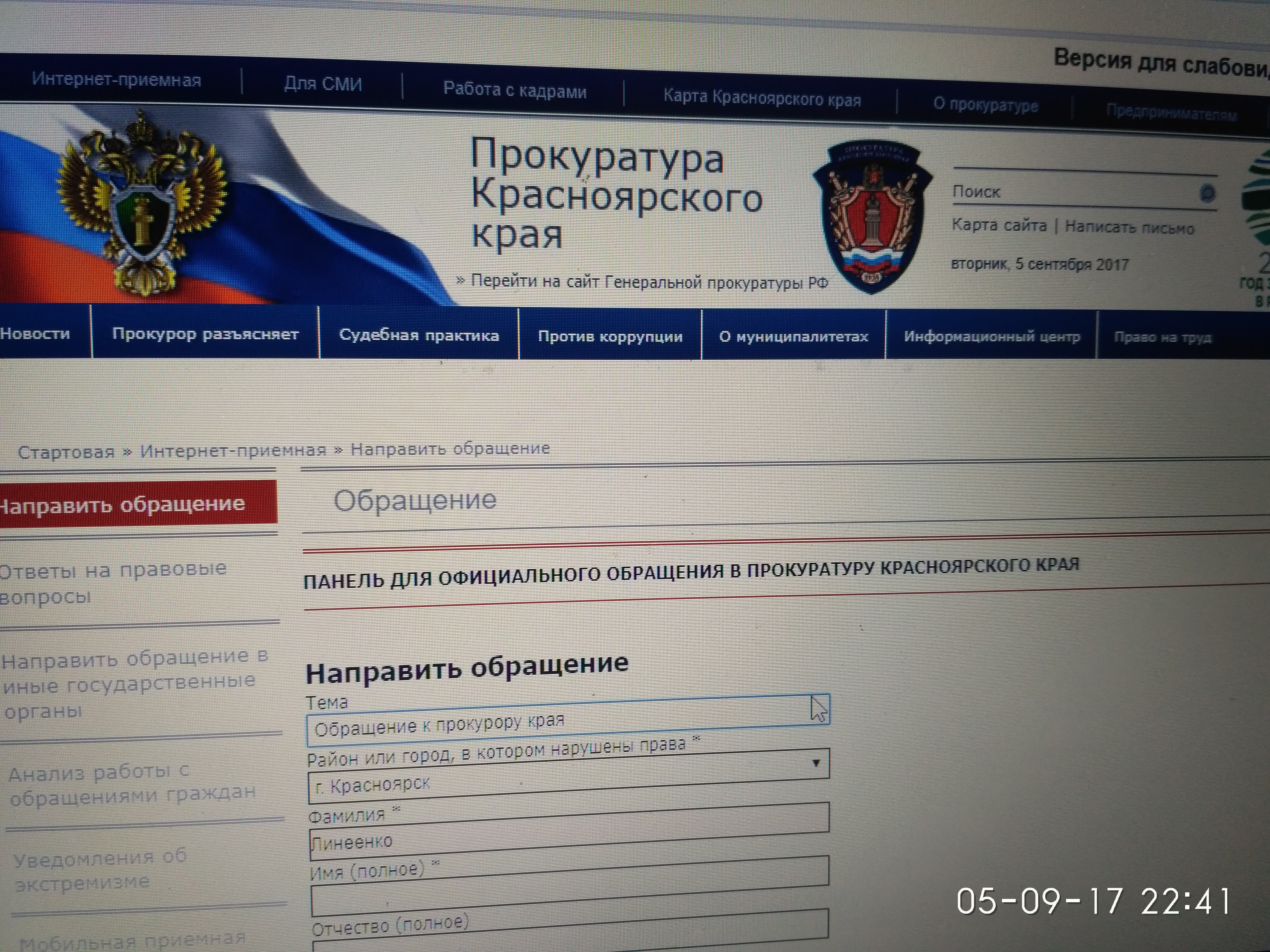Viewport: 1270px width, 952px height.
Task: Open Ответы на правовые вопросы sidebar link
Action: [113, 582]
